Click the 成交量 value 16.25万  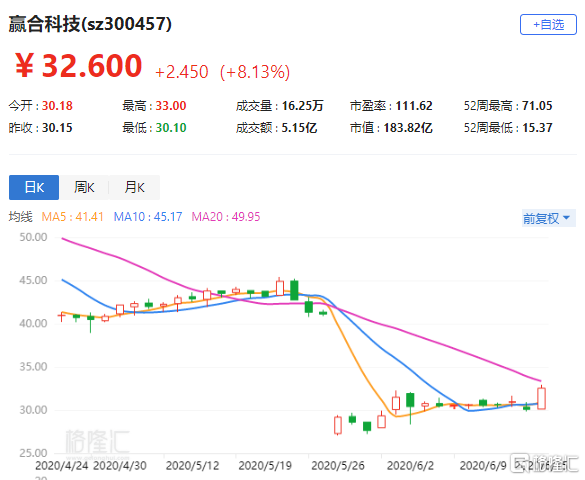pos(302,106)
